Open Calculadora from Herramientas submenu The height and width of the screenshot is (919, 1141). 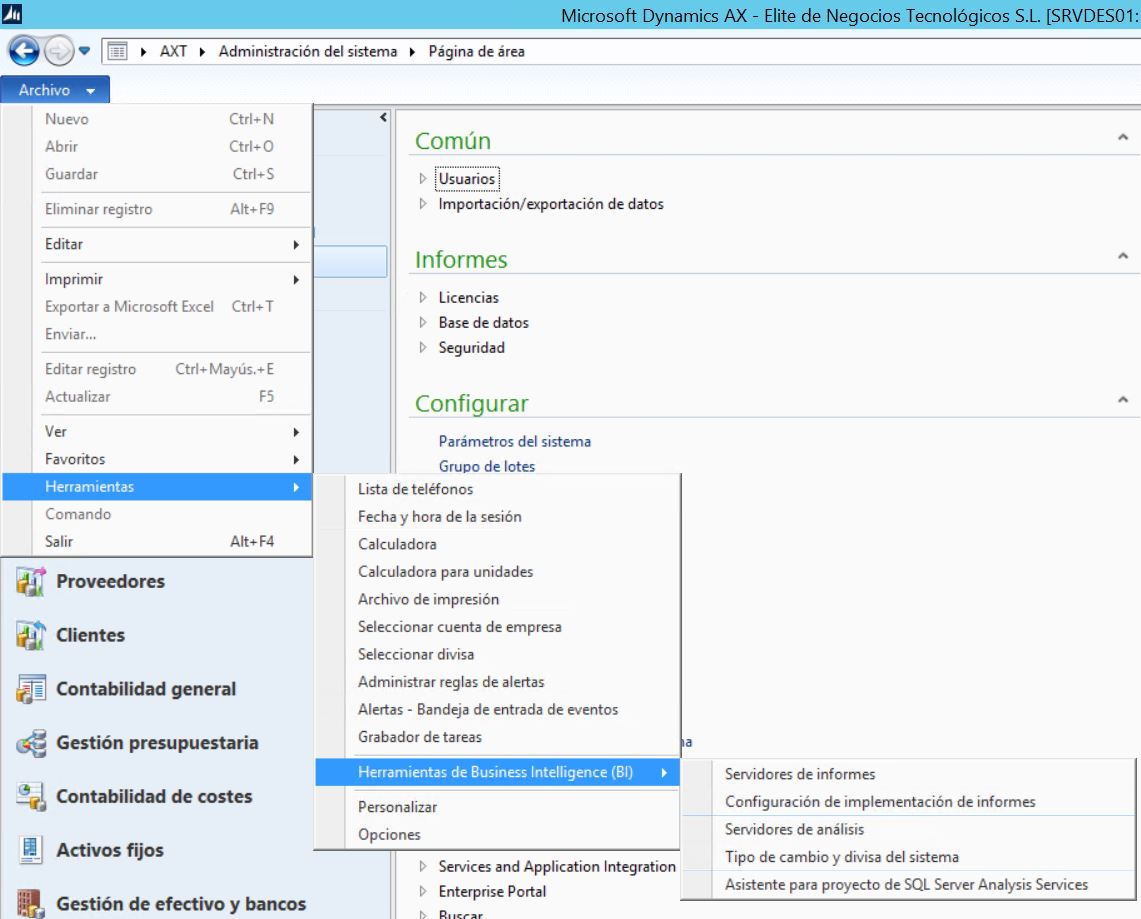click(498, 544)
